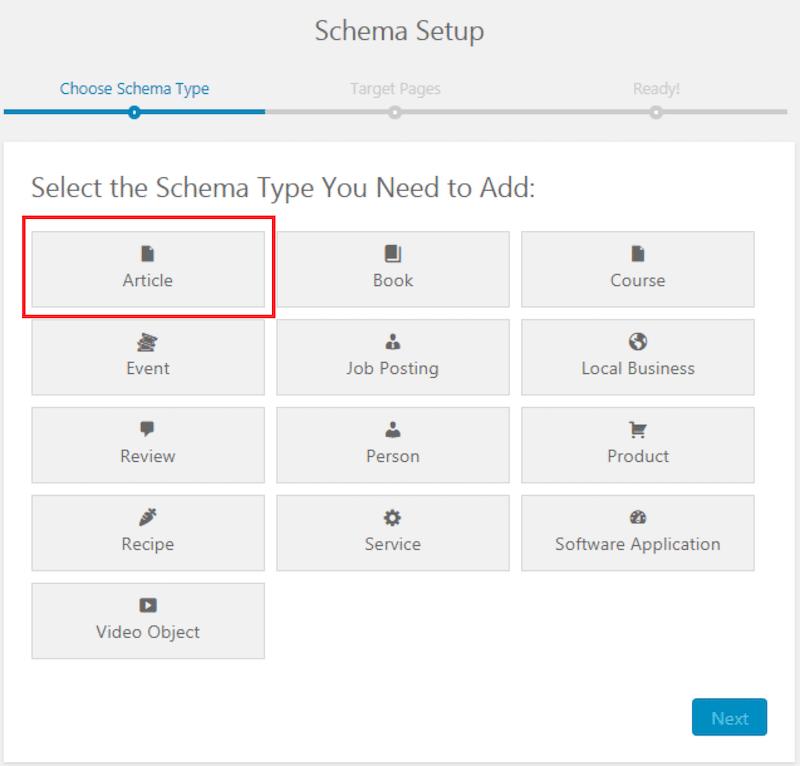Click the Book label text

click(x=393, y=280)
